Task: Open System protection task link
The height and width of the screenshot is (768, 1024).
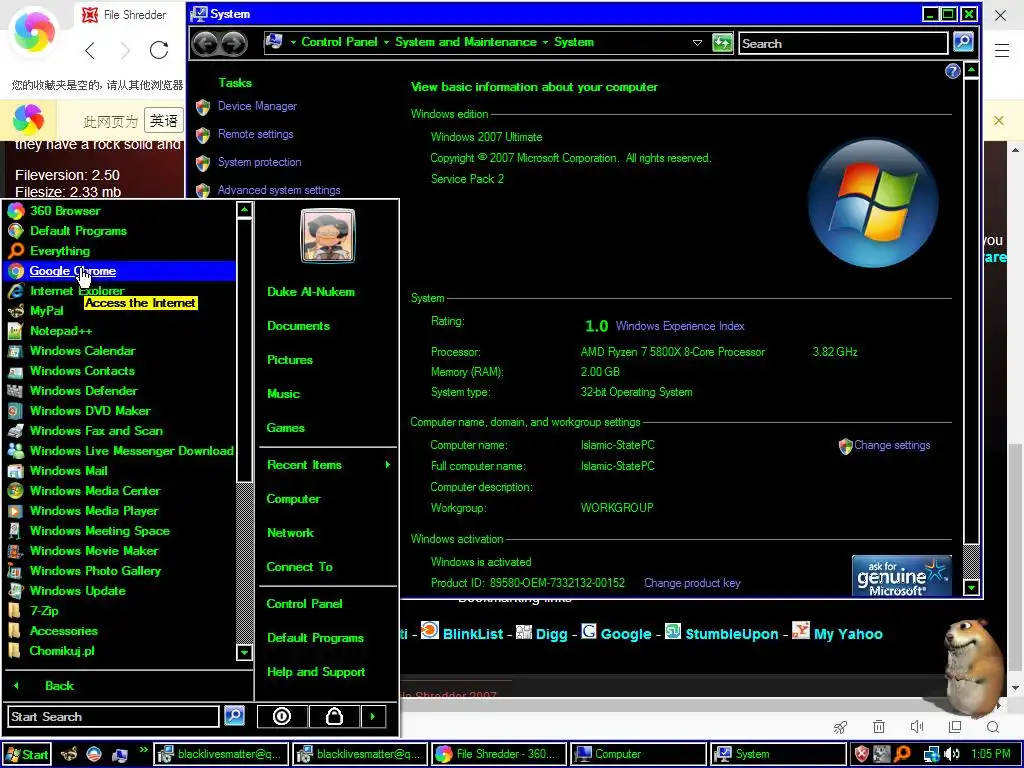Action: pyautogui.click(x=259, y=162)
